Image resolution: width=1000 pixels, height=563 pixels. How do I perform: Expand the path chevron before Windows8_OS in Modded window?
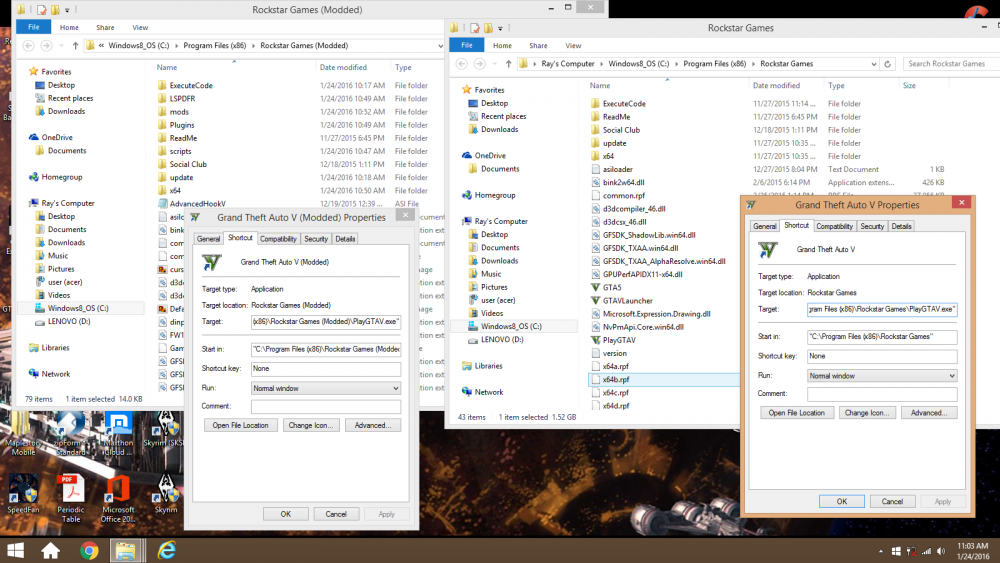(101, 45)
